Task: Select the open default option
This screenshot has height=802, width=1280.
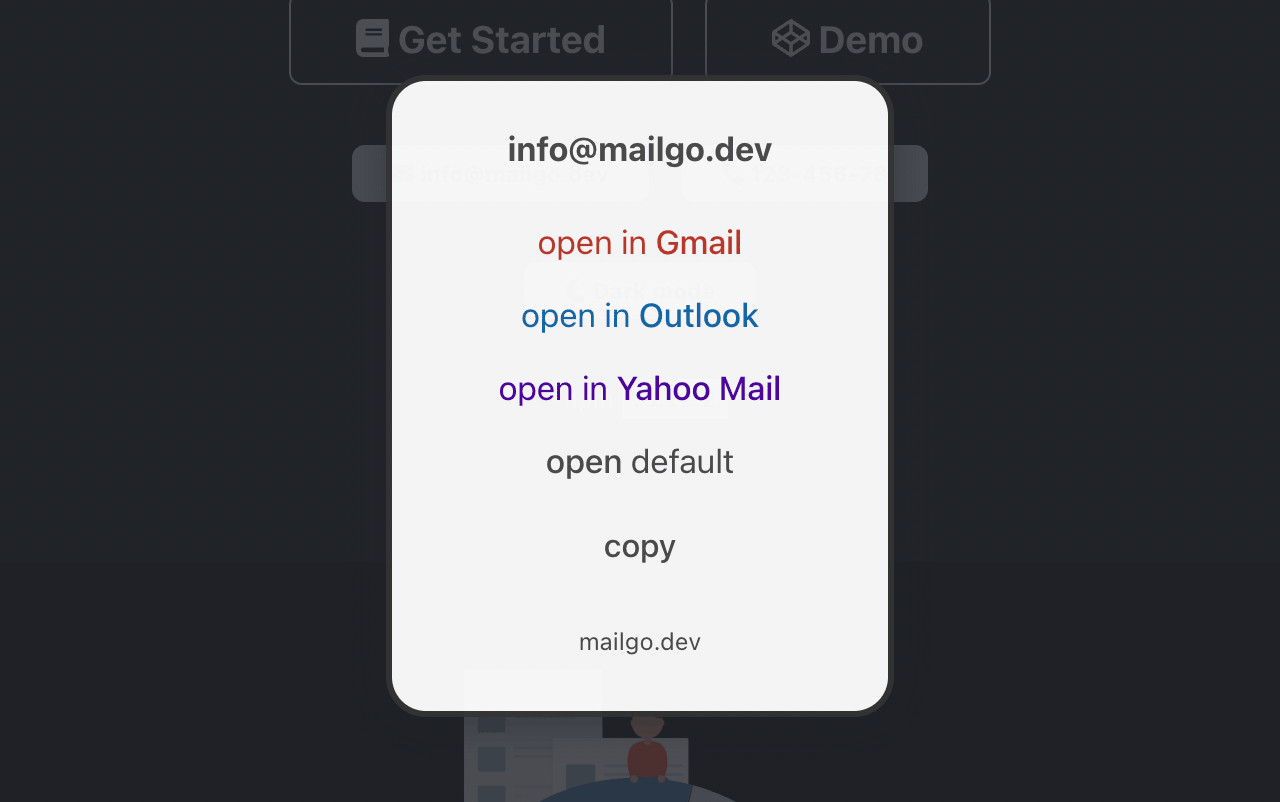Action: (640, 461)
